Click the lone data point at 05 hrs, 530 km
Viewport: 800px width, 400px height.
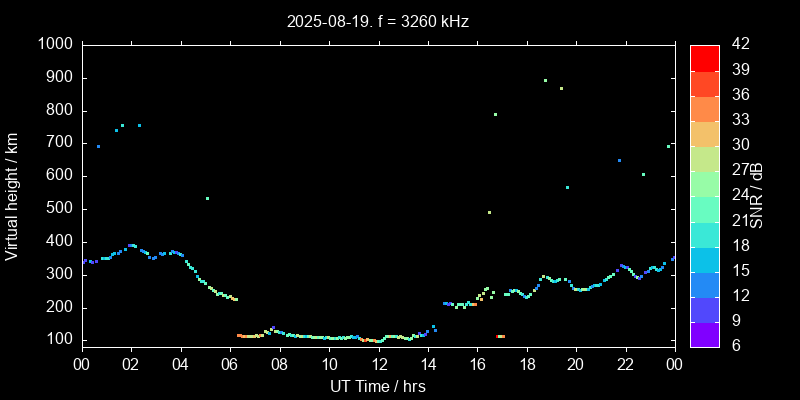click(207, 198)
